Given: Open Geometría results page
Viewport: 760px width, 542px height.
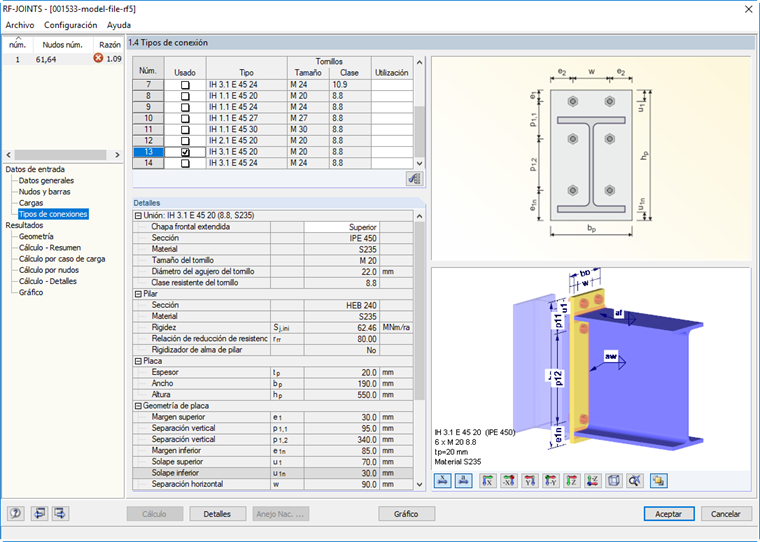Looking at the screenshot, I should pyautogui.click(x=36, y=236).
